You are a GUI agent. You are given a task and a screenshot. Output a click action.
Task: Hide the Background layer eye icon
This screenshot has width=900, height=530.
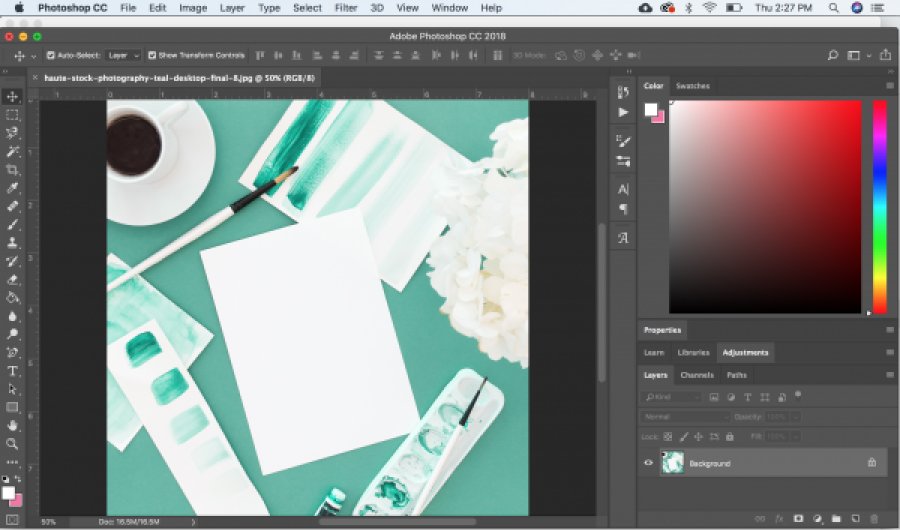coord(649,463)
